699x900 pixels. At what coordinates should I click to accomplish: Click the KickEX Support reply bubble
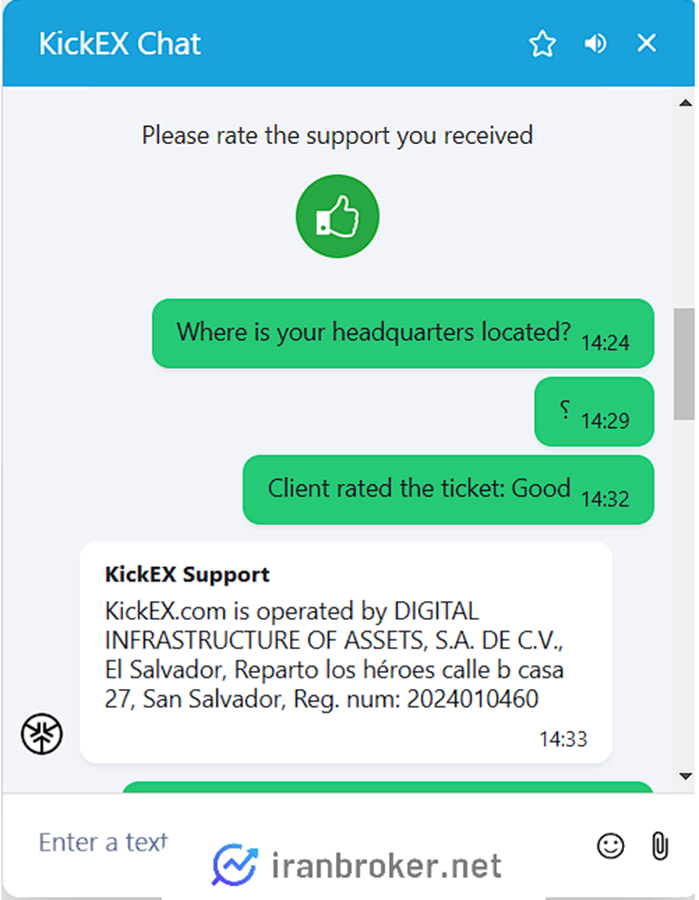[x=345, y=653]
